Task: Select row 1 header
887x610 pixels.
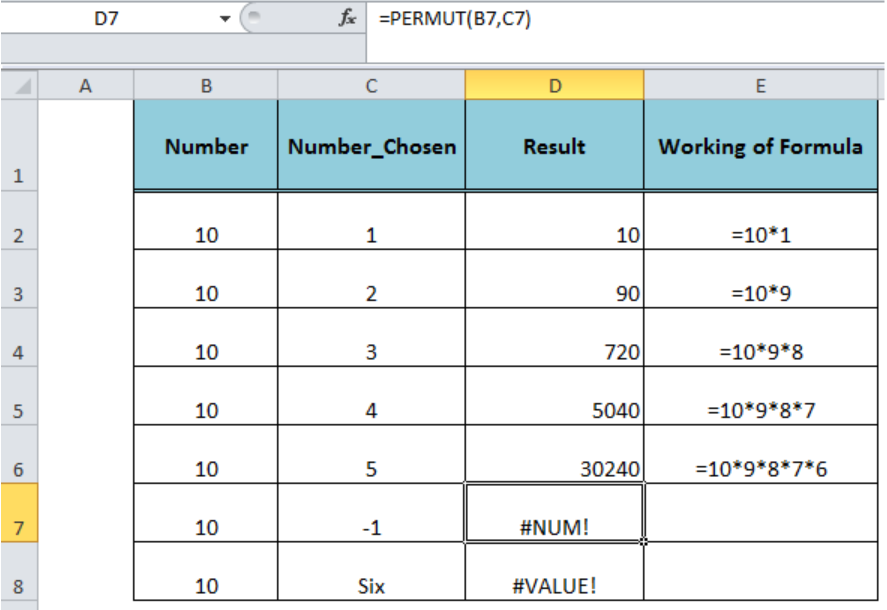Action: (x=19, y=145)
